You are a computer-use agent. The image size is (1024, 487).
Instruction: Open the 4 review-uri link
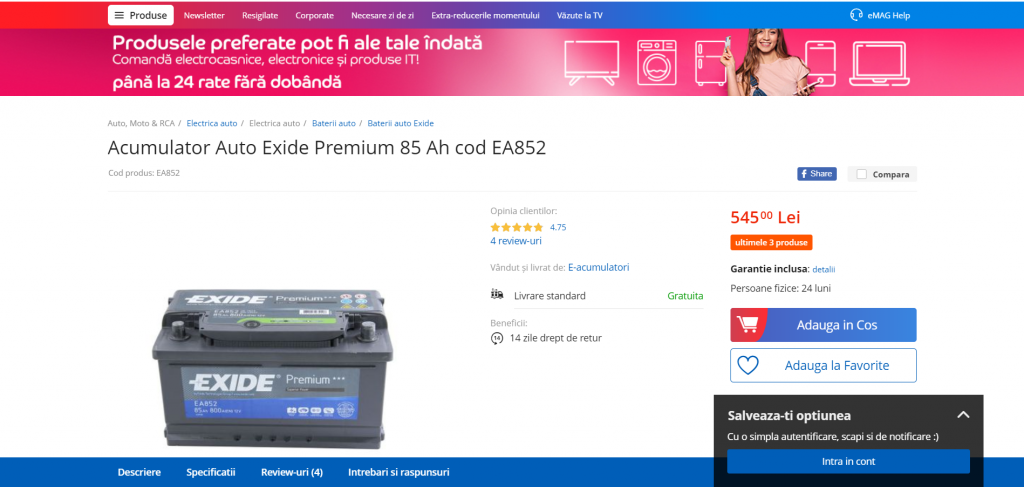516,241
